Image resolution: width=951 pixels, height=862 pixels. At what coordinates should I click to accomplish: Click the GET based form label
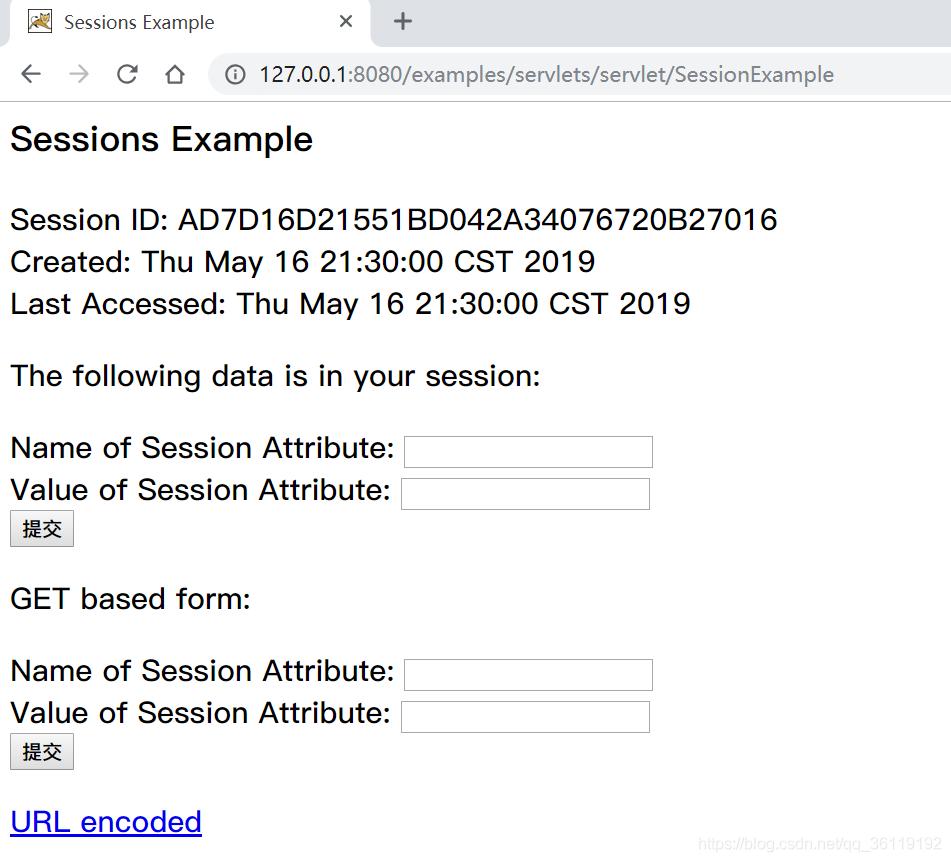(x=130, y=599)
